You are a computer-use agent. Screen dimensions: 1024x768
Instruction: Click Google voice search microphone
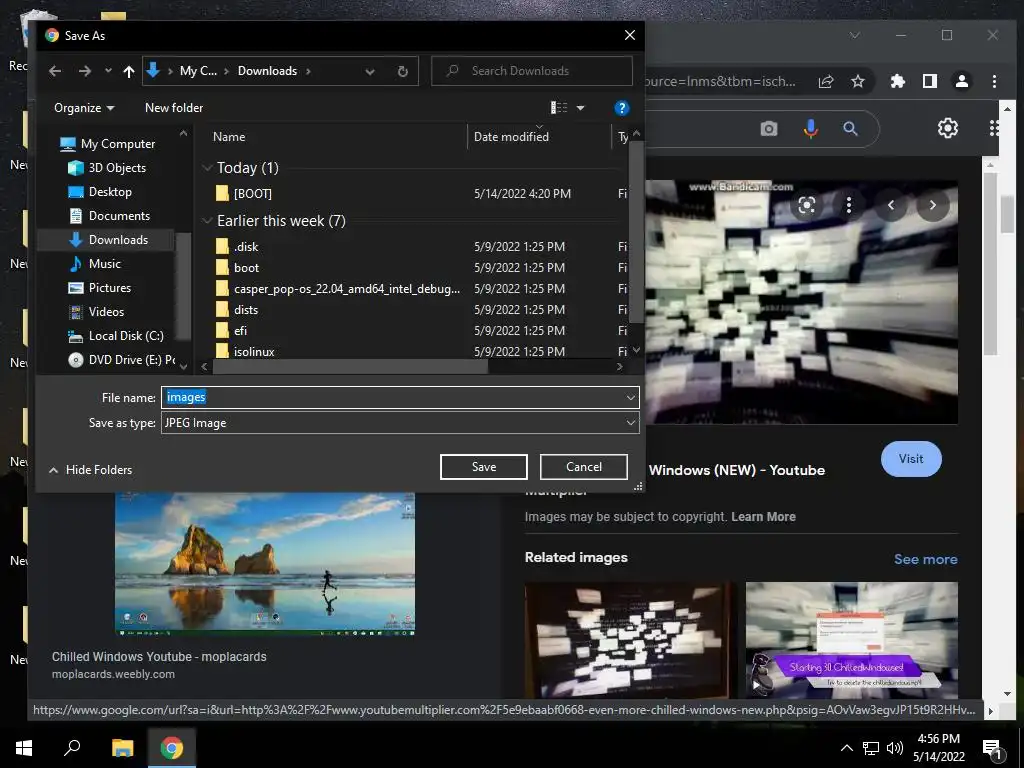tap(810, 129)
